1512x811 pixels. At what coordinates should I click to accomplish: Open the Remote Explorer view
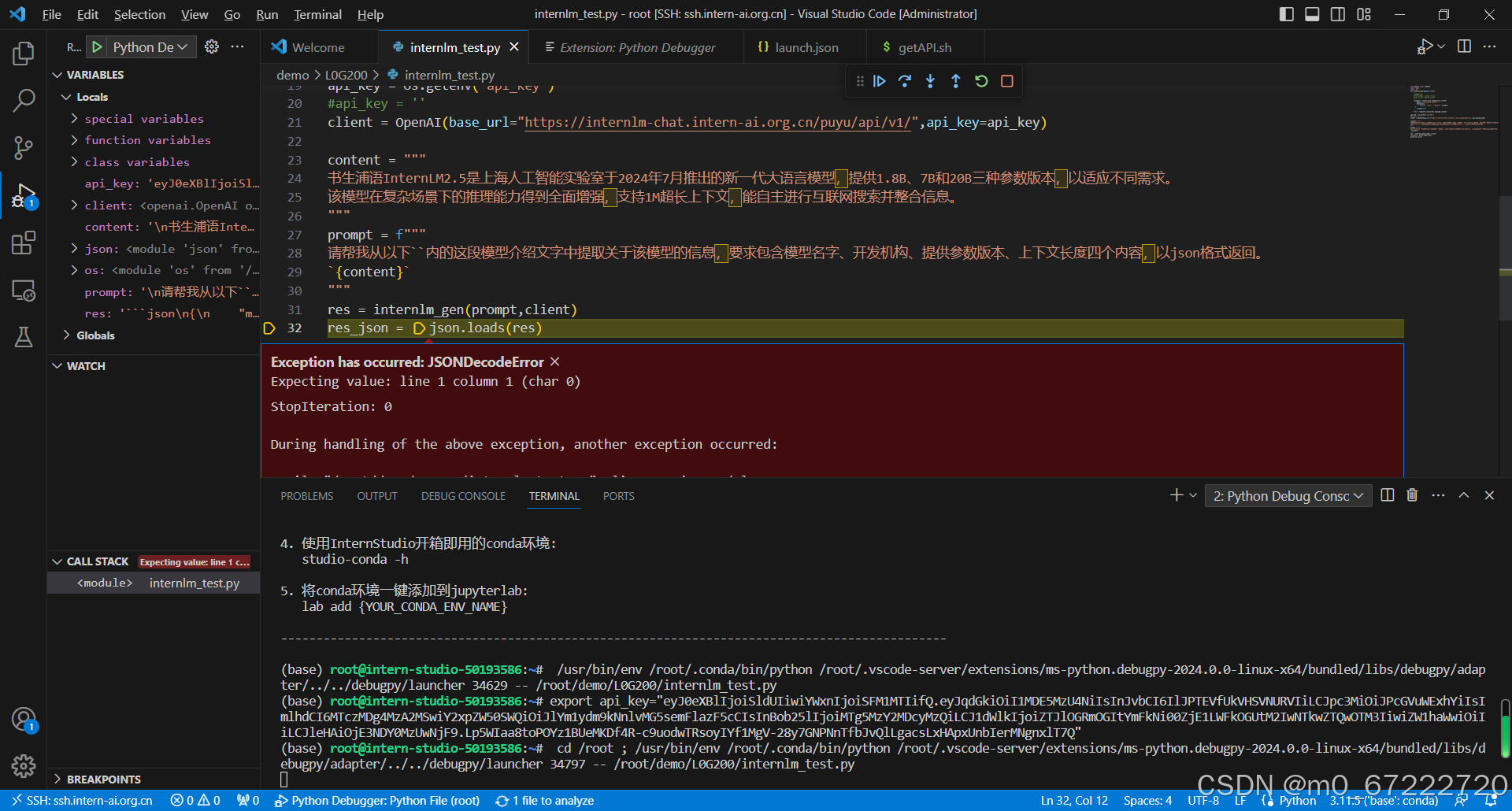coord(24,291)
